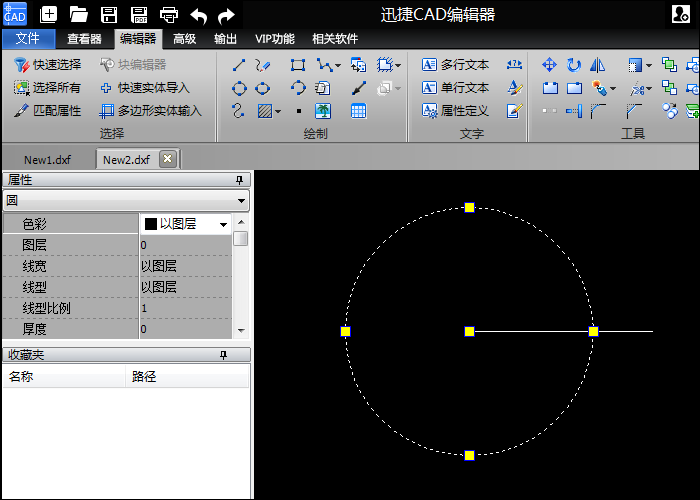This screenshot has height=500, width=700.
Task: Expand the Polyline tool dropdown arrow
Action: tap(338, 66)
